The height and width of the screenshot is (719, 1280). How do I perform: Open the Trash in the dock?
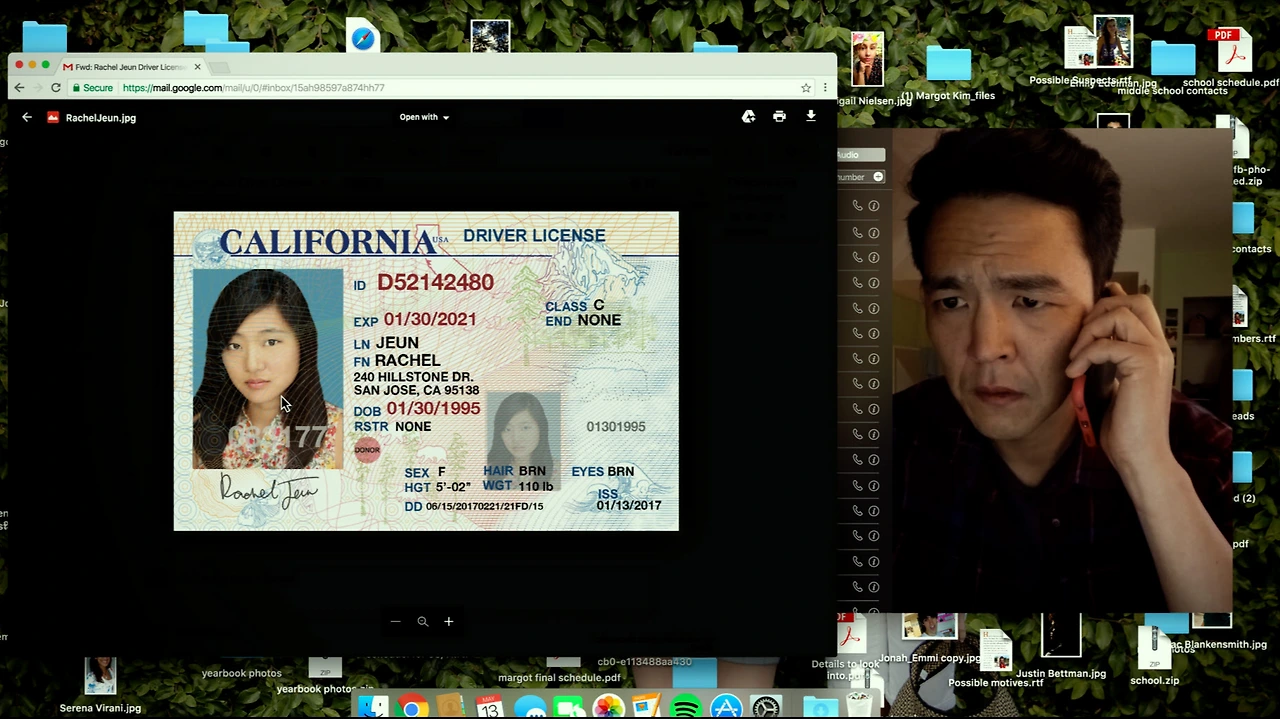(x=860, y=703)
